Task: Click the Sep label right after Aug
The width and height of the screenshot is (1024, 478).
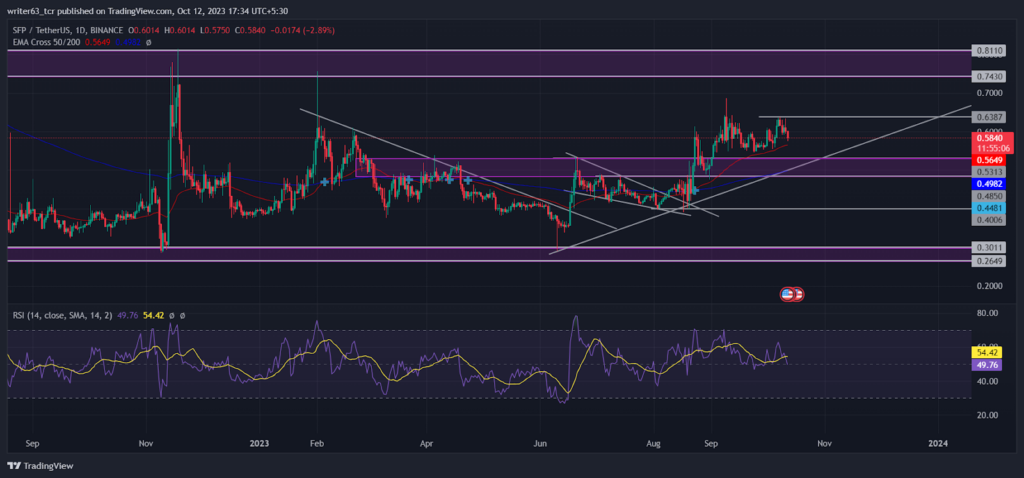Action: (x=711, y=443)
